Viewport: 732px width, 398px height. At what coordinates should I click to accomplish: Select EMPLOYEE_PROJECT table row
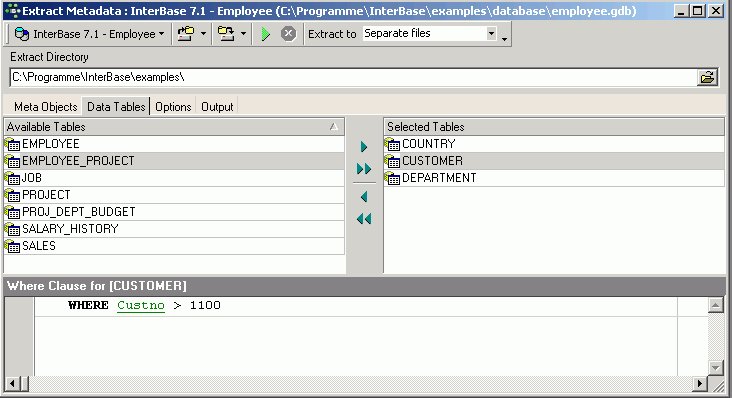click(x=174, y=161)
